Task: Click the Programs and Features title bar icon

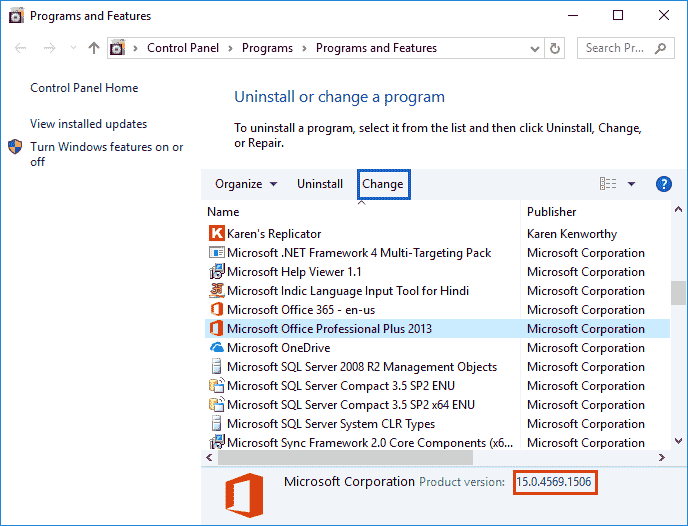Action: 16,16
